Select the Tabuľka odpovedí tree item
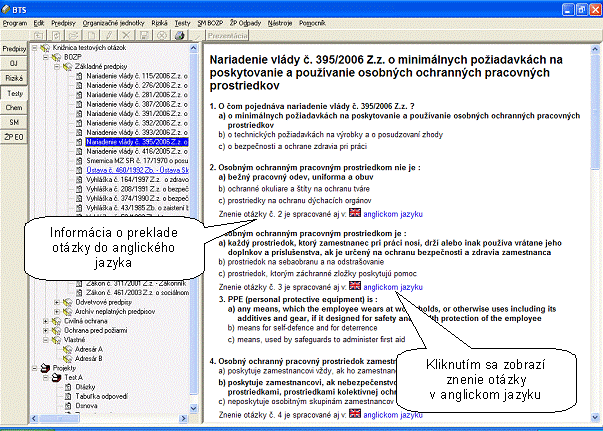Screen dimensions: 603x431 [102, 396]
